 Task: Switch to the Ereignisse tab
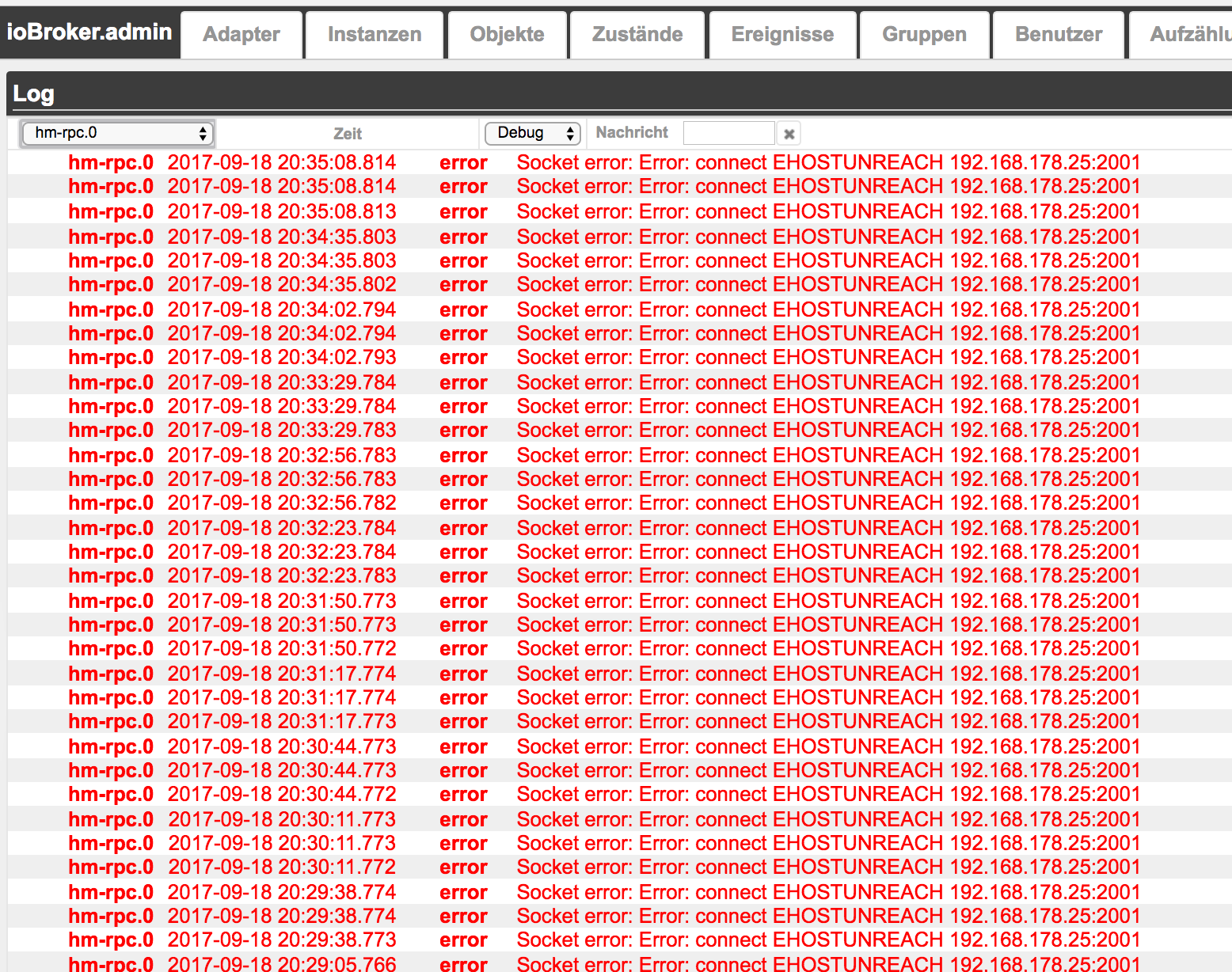[x=782, y=35]
